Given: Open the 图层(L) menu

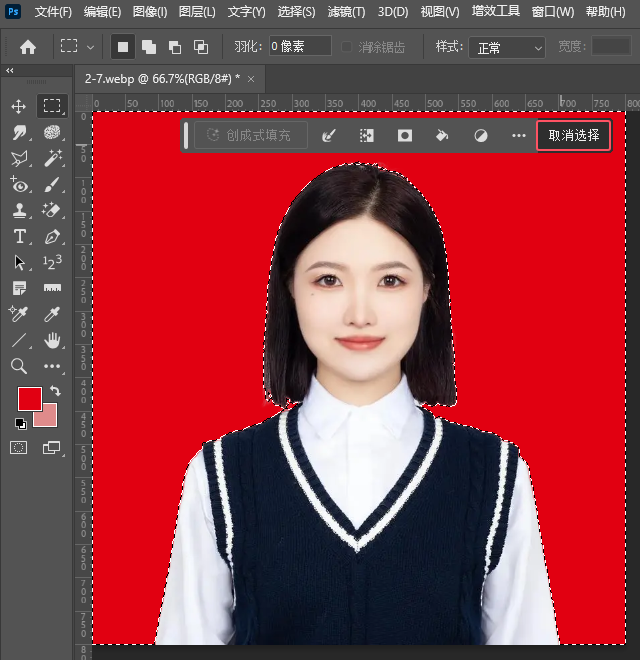Looking at the screenshot, I should [x=196, y=12].
